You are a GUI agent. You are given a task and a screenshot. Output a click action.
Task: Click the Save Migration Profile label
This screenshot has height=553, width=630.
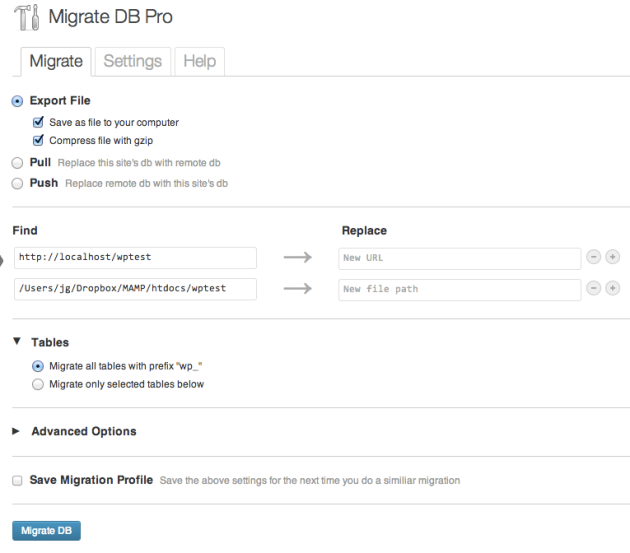point(91,480)
